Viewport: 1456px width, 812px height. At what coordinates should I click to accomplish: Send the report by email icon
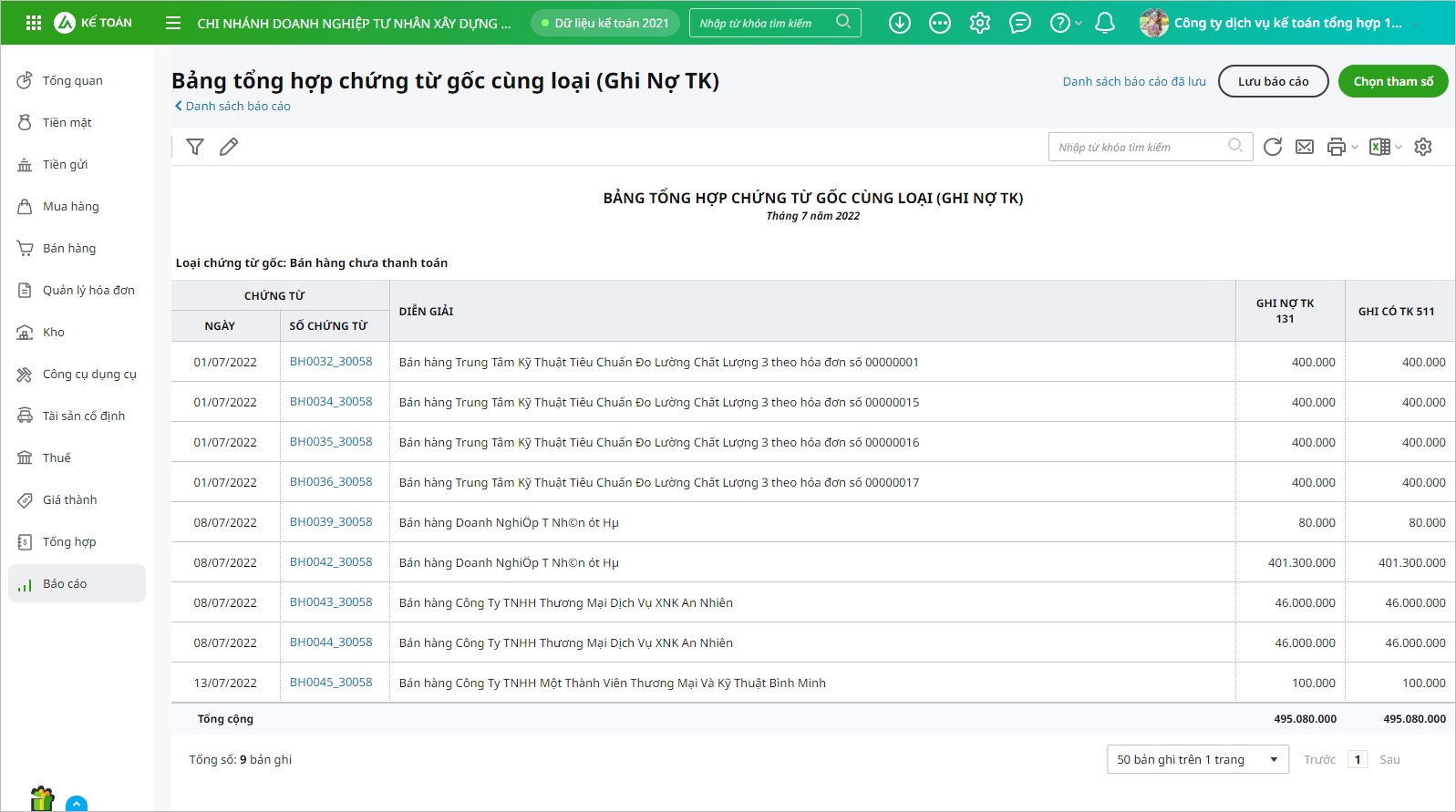[x=1305, y=147]
